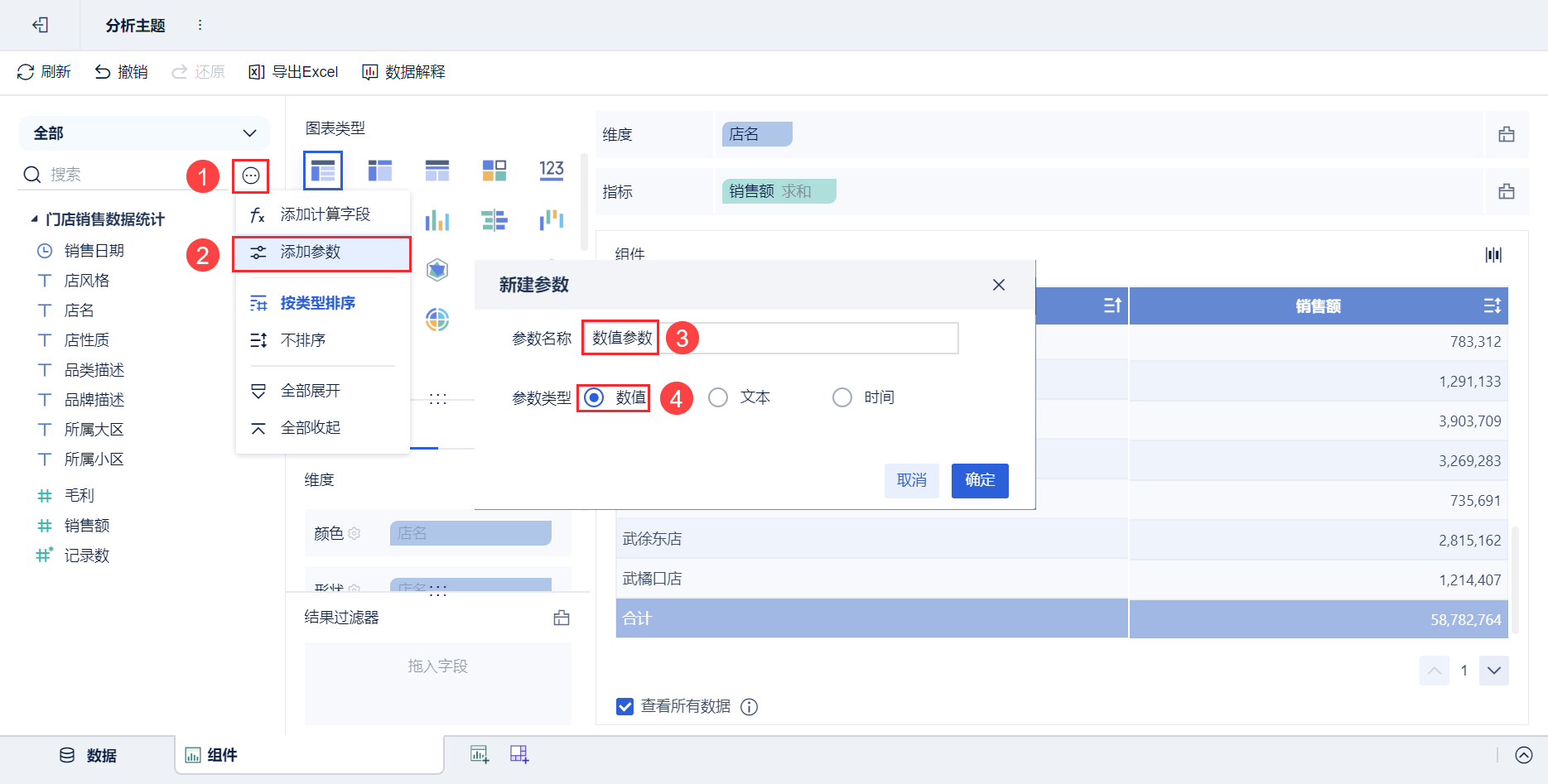Click the three-dot more options icon beside search

[x=250, y=176]
